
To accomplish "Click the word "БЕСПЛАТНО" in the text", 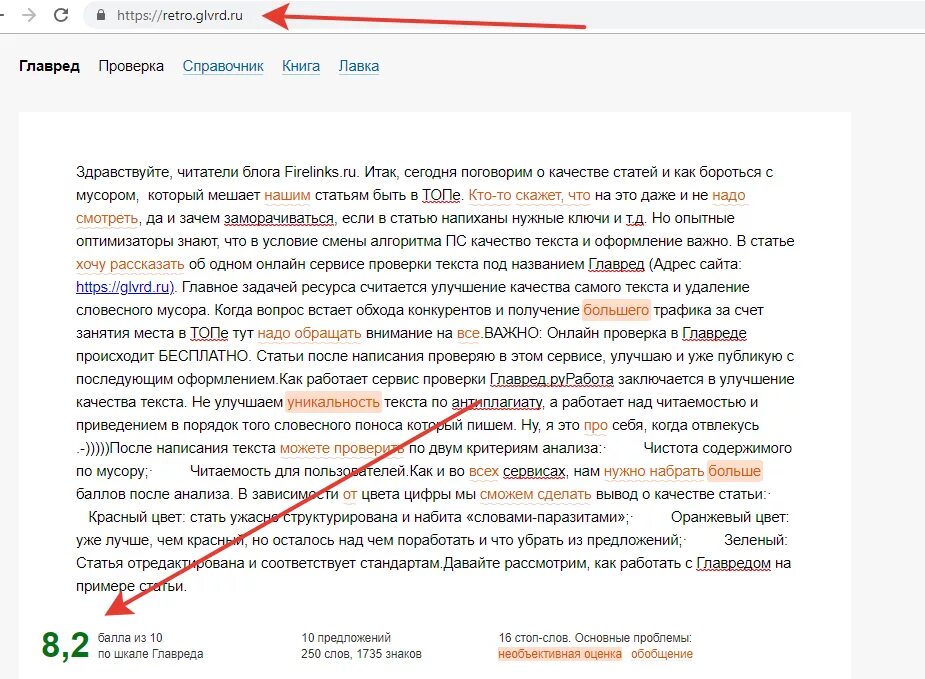I will (203, 356).
